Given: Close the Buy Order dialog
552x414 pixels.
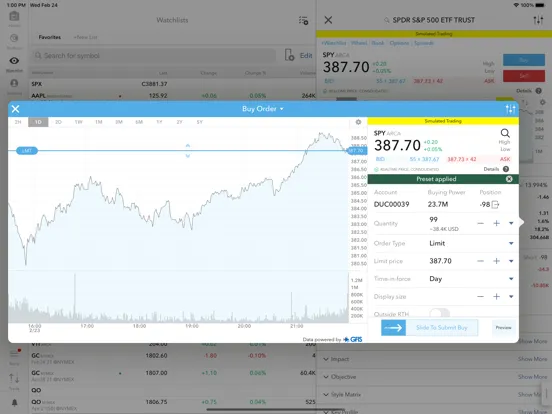Looking at the screenshot, I should [15, 109].
